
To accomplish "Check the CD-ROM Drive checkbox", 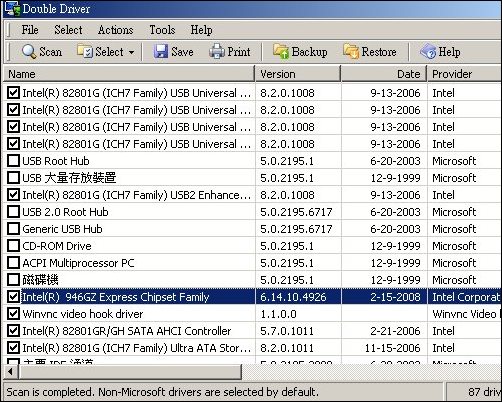I will [13, 246].
